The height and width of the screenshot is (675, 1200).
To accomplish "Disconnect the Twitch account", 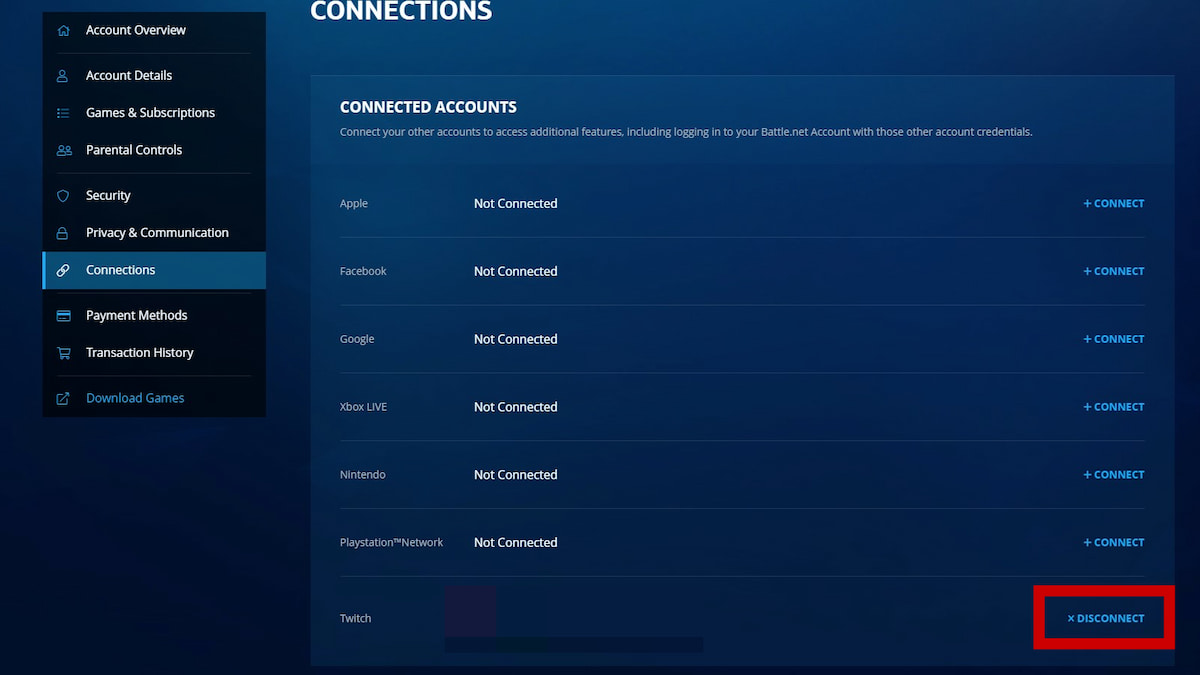I will 1104,618.
